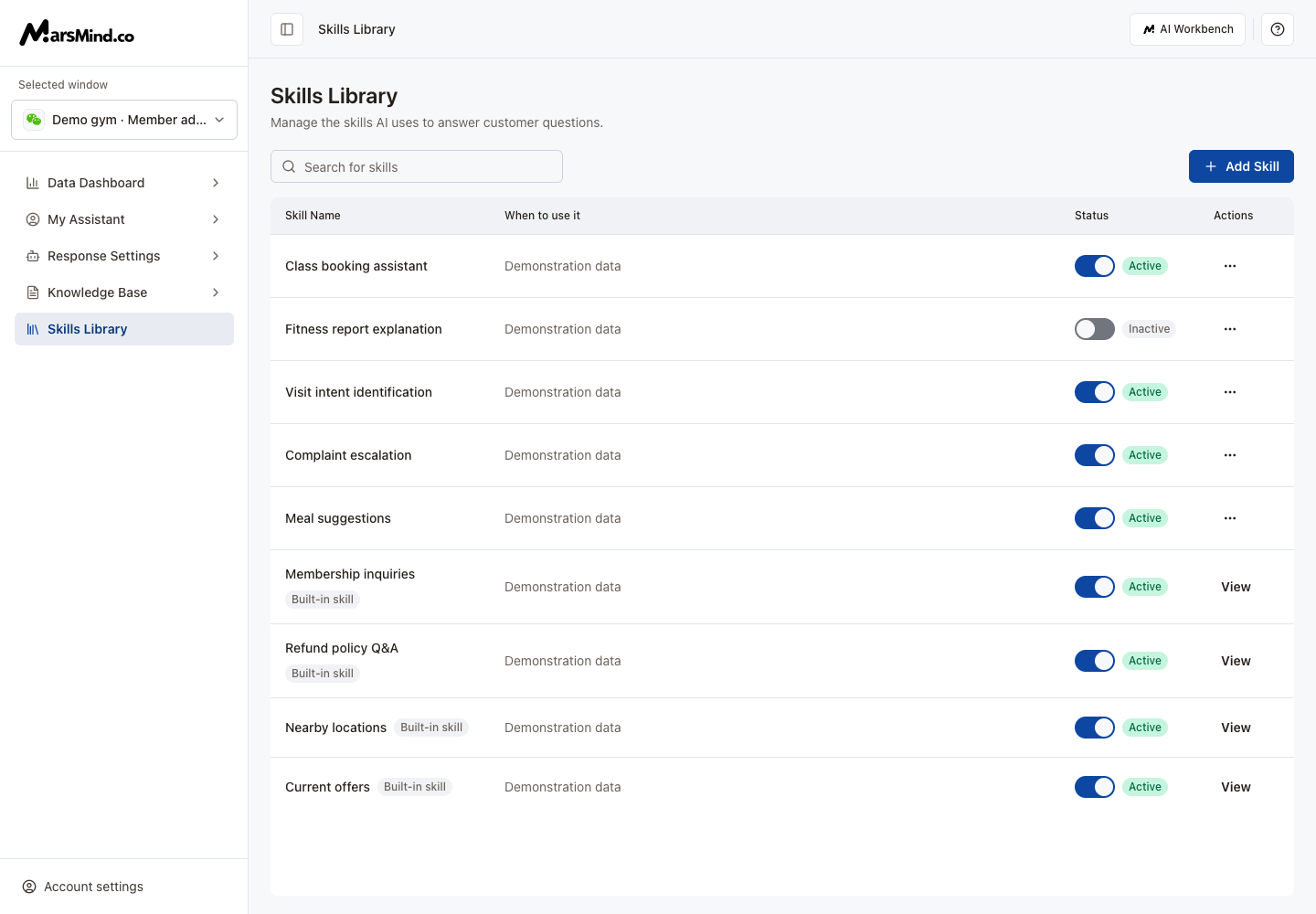The image size is (1316, 914).
Task: Expand the Data Dashboard chevron
Action: [216, 183]
